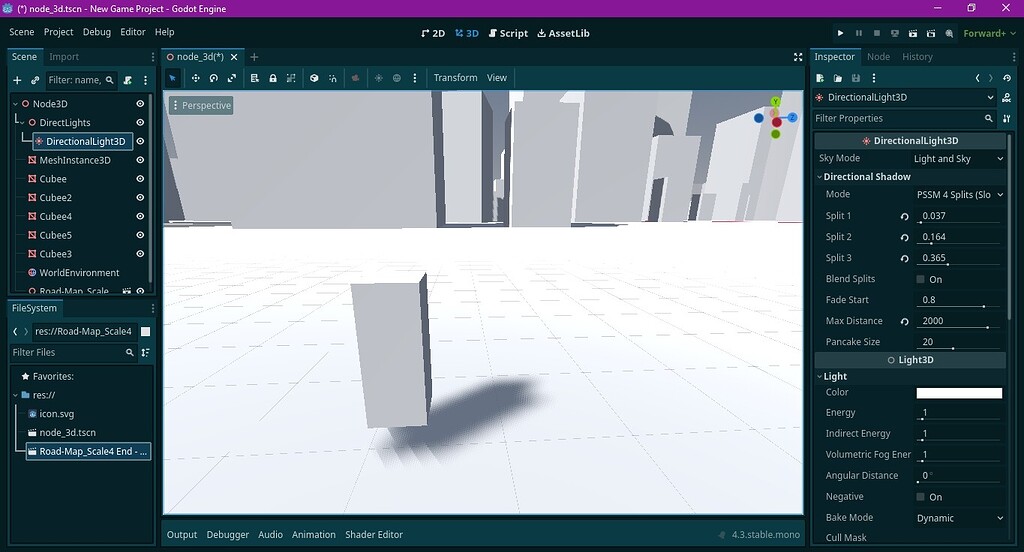
Task: Toggle Use Local Space cube icon
Action: tap(314, 78)
